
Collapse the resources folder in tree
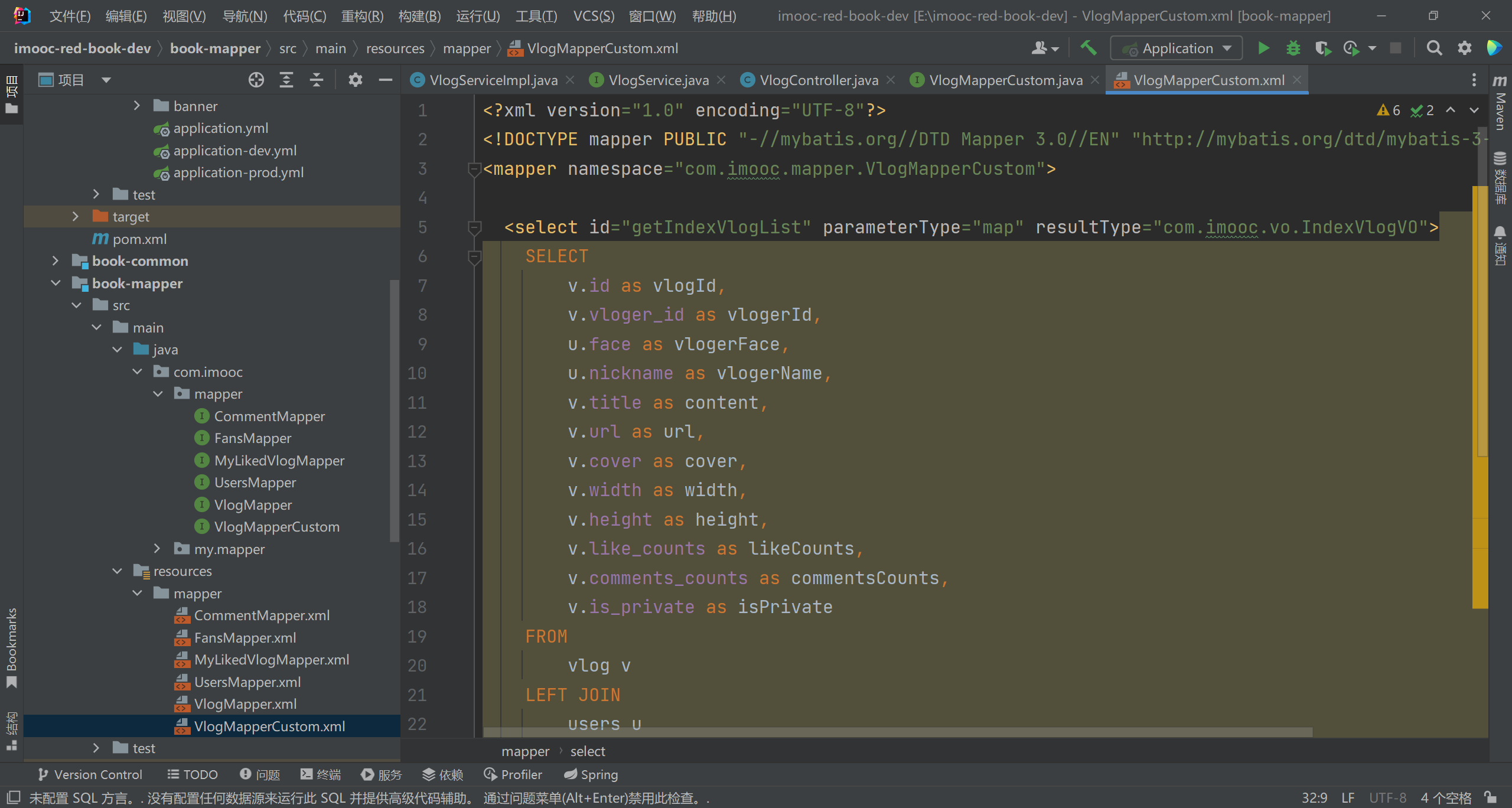point(117,571)
